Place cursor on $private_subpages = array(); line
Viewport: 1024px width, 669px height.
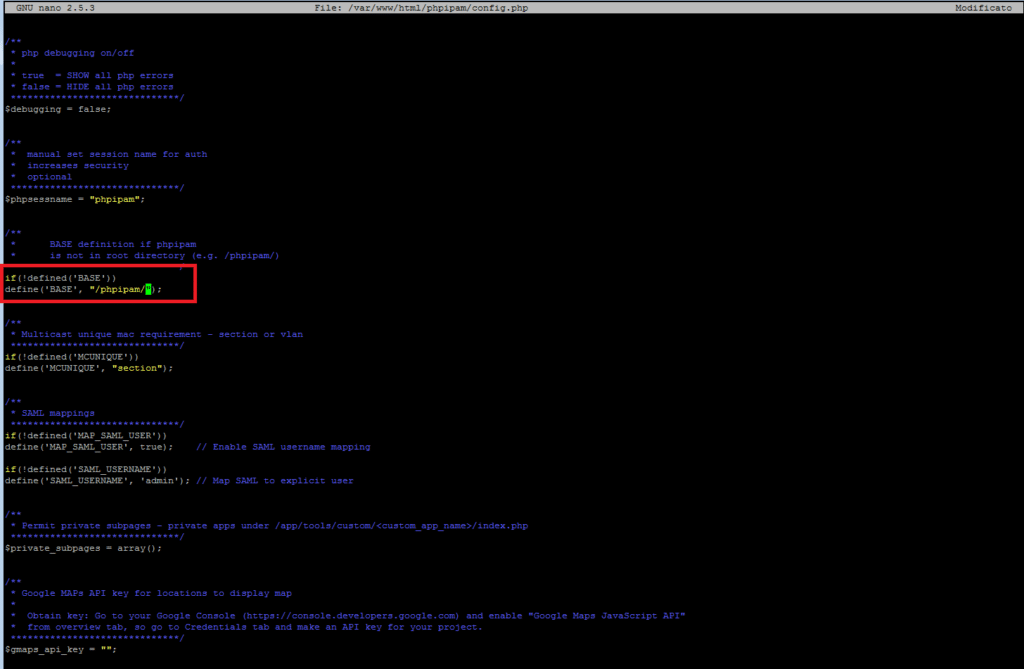(x=83, y=548)
